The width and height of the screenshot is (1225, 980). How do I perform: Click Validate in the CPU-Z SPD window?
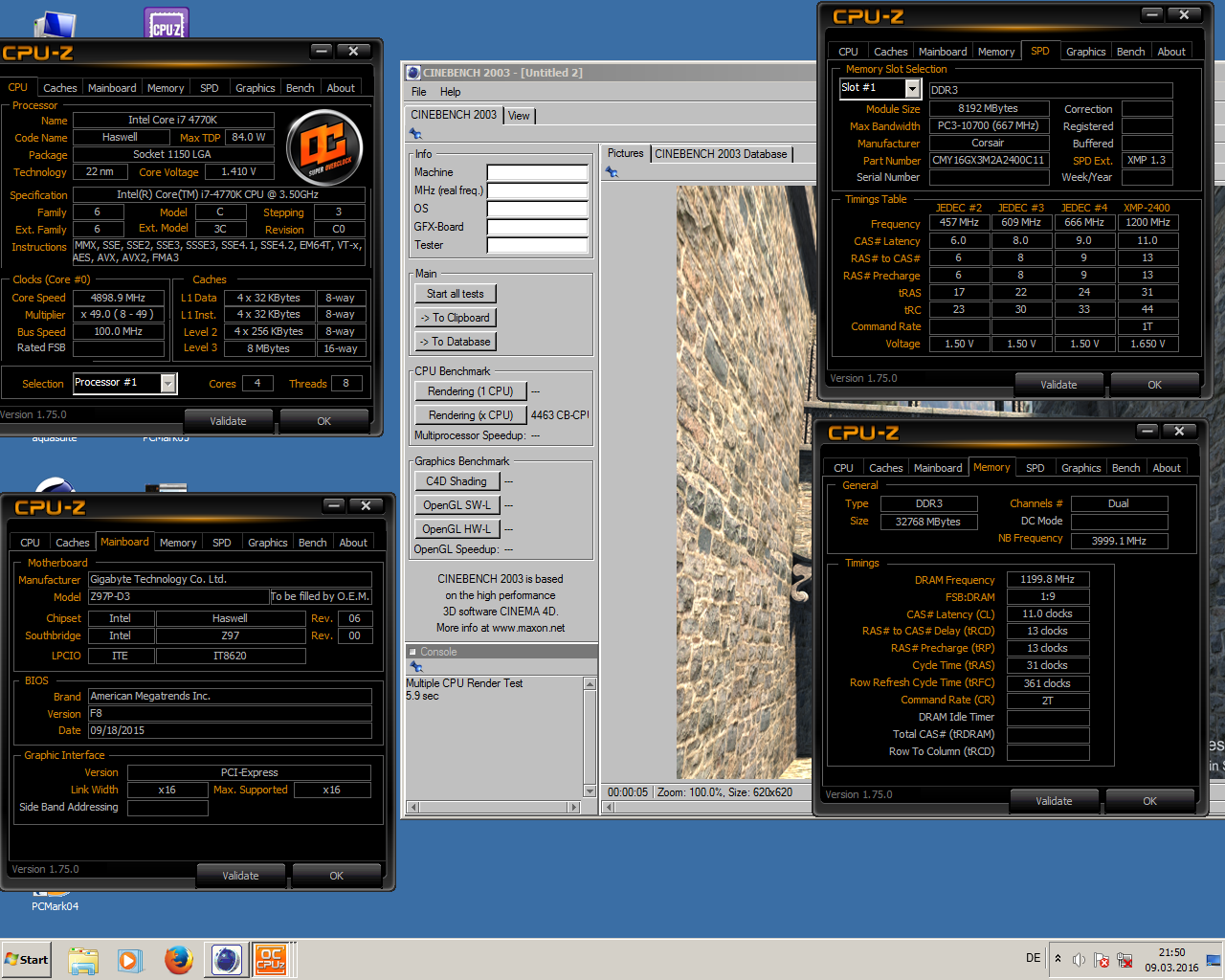(x=1058, y=385)
